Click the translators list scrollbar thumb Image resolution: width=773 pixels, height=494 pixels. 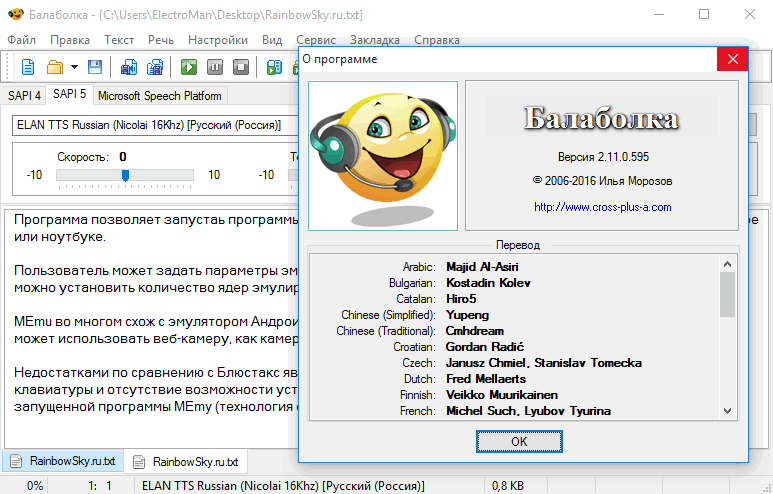[x=727, y=294]
